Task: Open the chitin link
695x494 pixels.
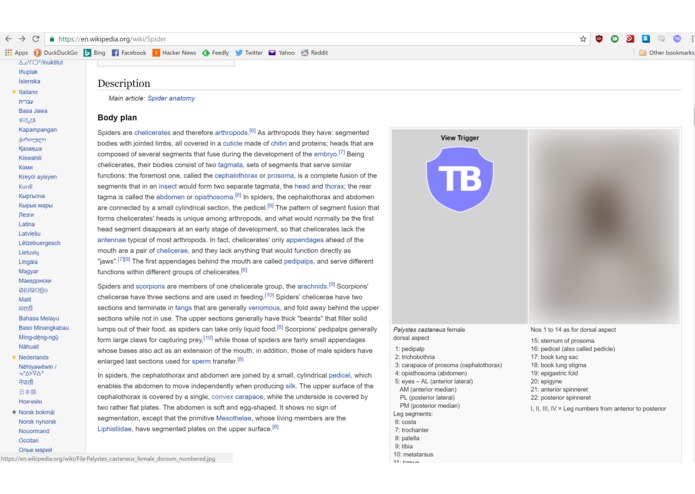Action: [278, 144]
